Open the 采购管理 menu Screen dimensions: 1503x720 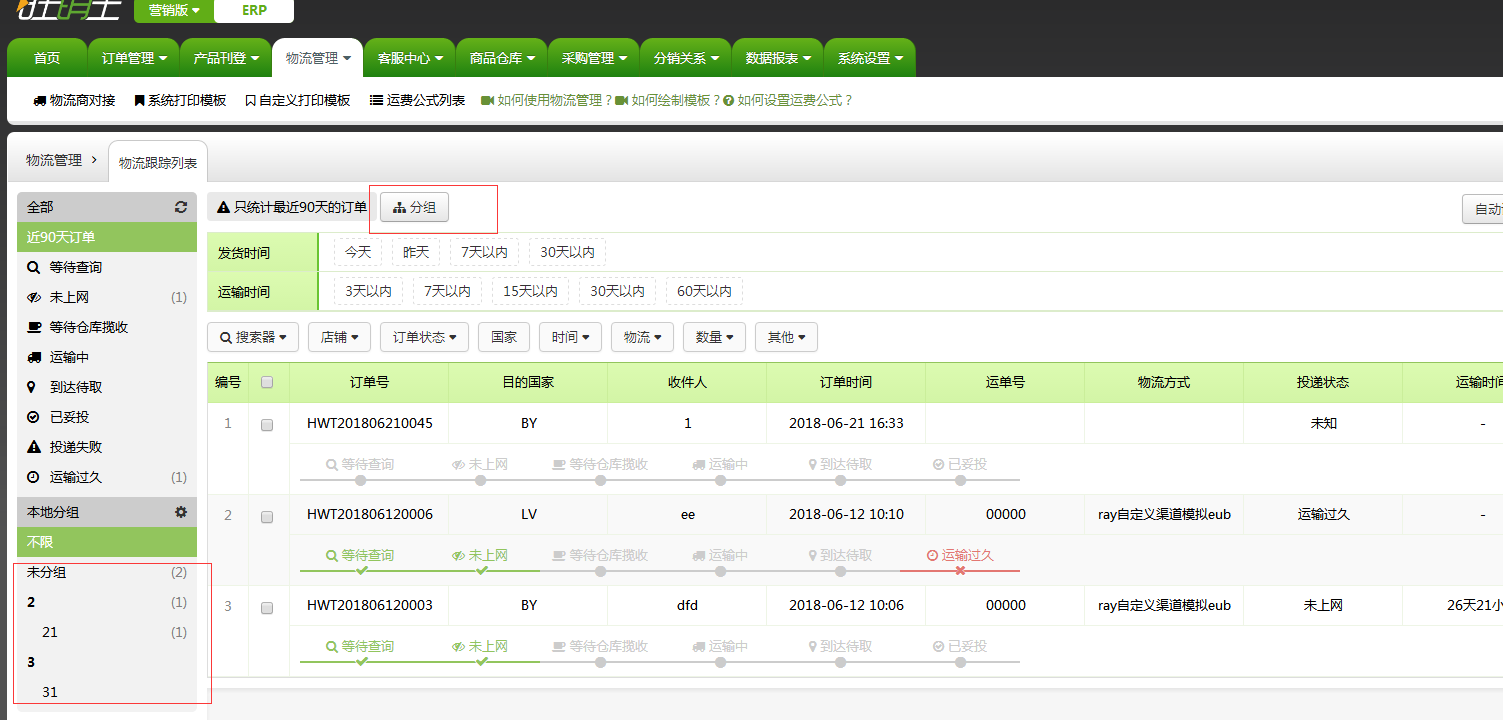[x=594, y=58]
